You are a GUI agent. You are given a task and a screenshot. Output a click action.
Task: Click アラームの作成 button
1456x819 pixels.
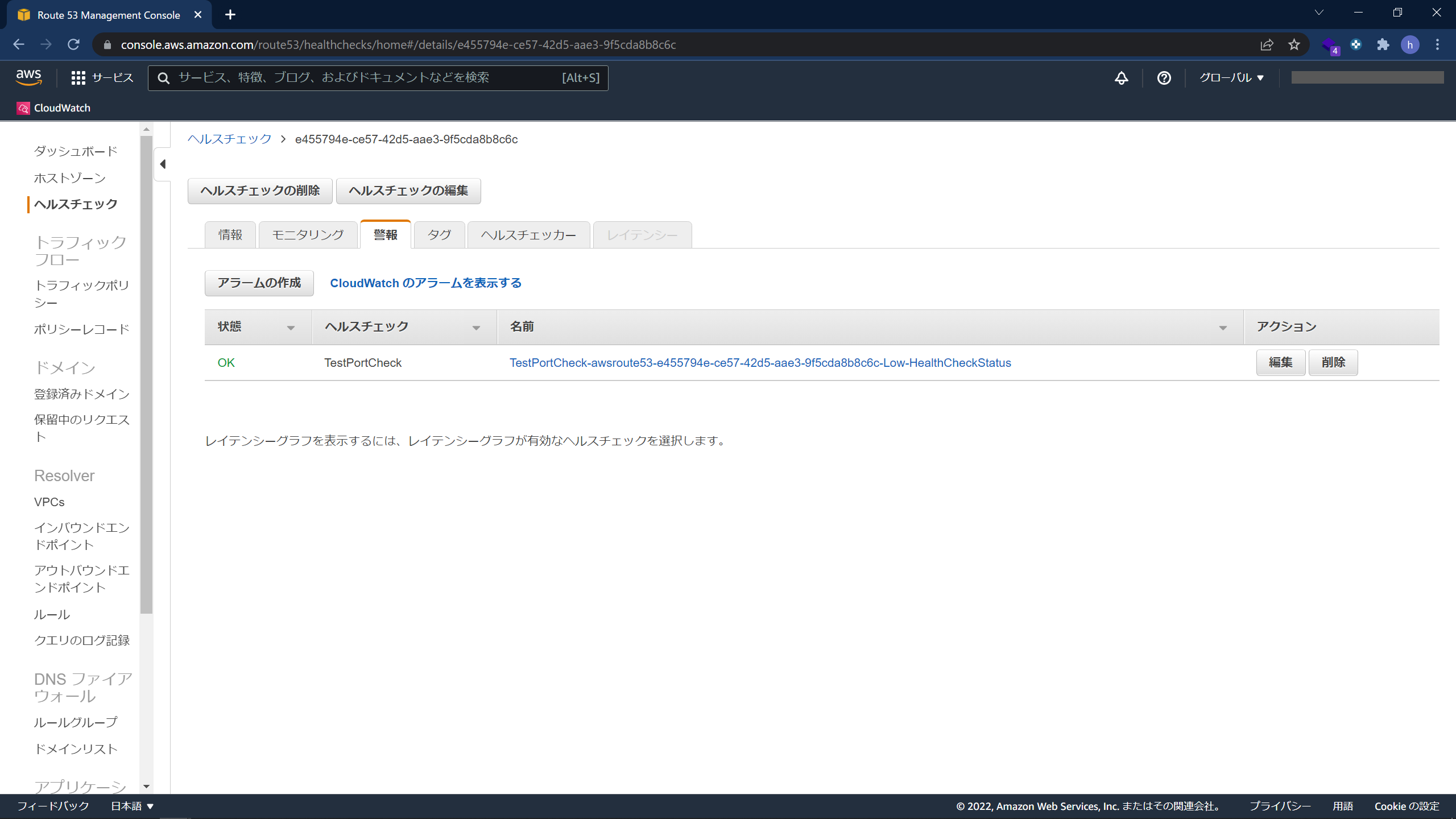(x=259, y=283)
